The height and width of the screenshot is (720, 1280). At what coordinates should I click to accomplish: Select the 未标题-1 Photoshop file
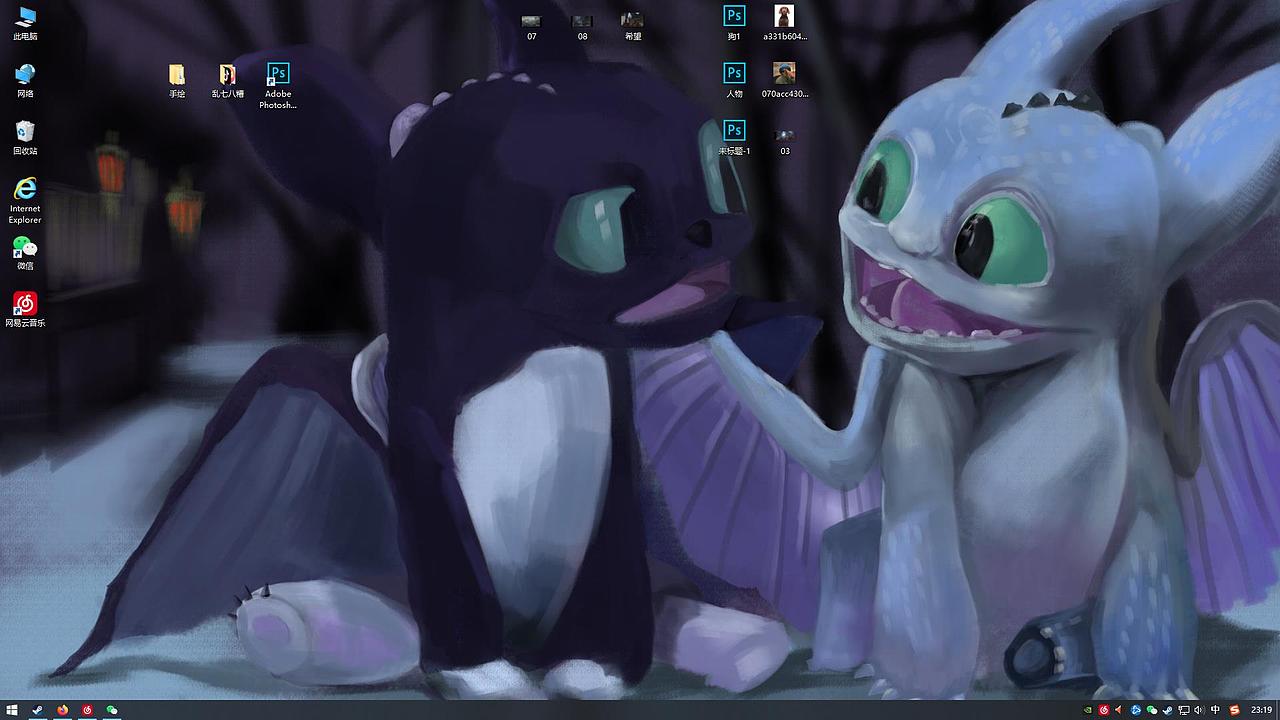734,138
